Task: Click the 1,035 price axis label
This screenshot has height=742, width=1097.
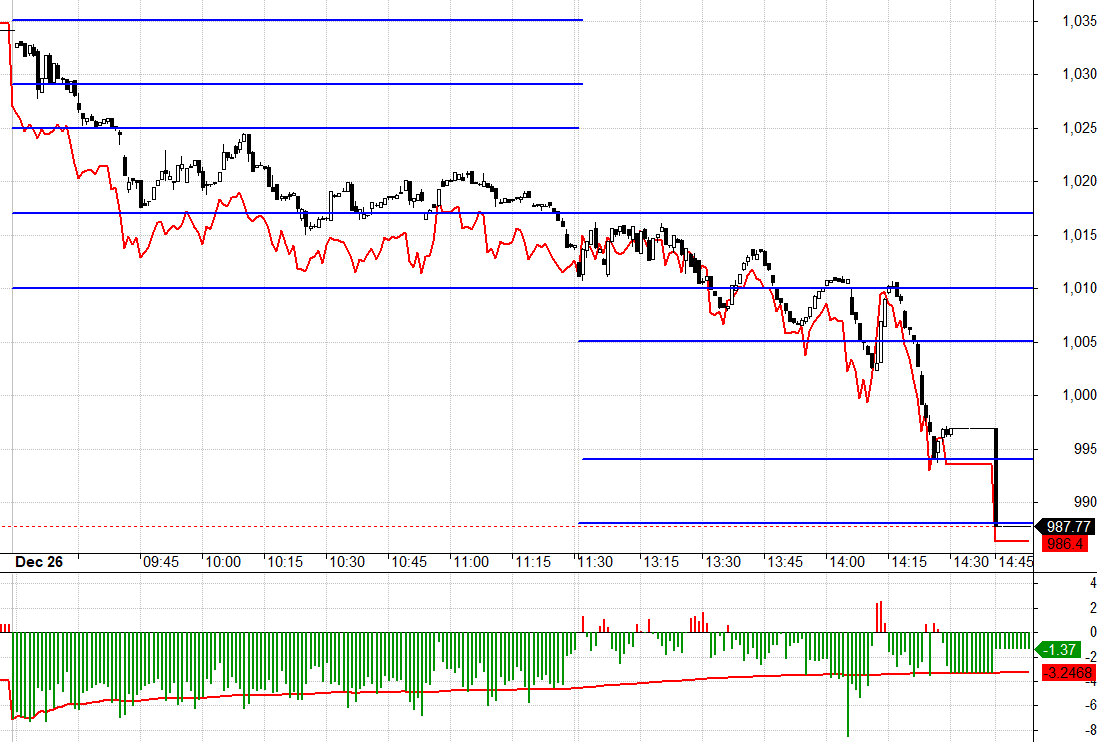Action: 1067,21
